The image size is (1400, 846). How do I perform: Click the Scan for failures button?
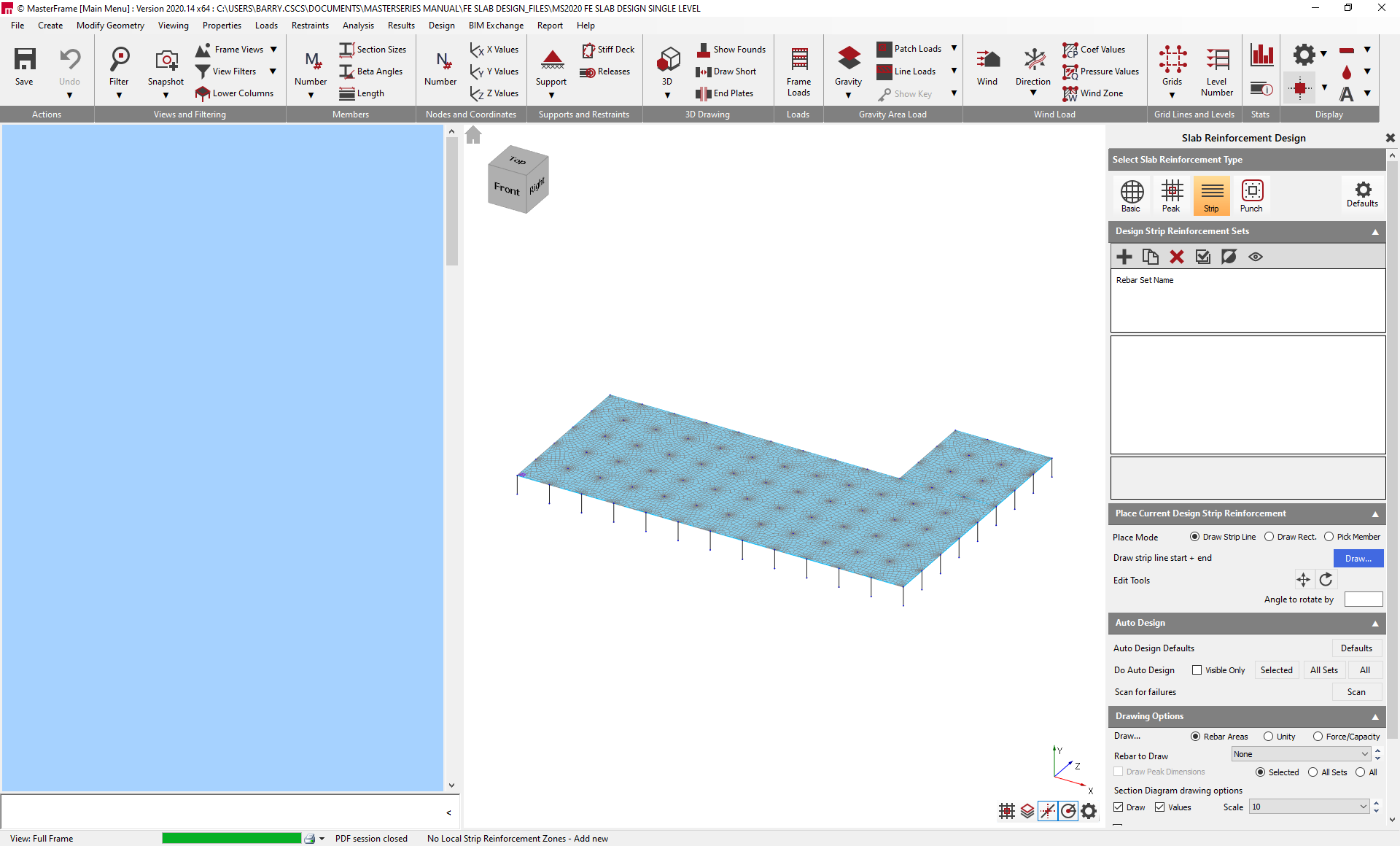1356,692
